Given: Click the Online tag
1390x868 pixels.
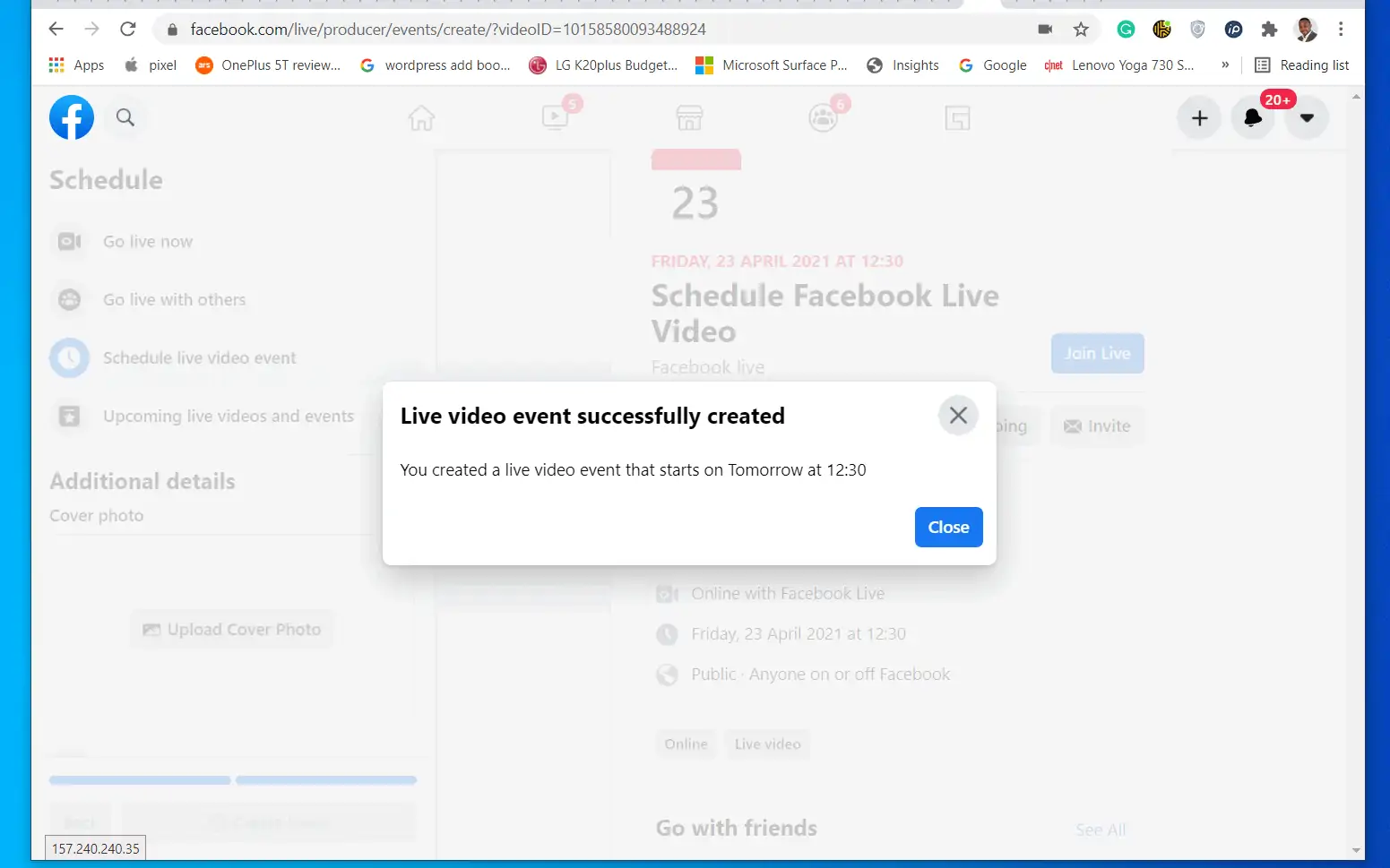Looking at the screenshot, I should pyautogui.click(x=686, y=744).
